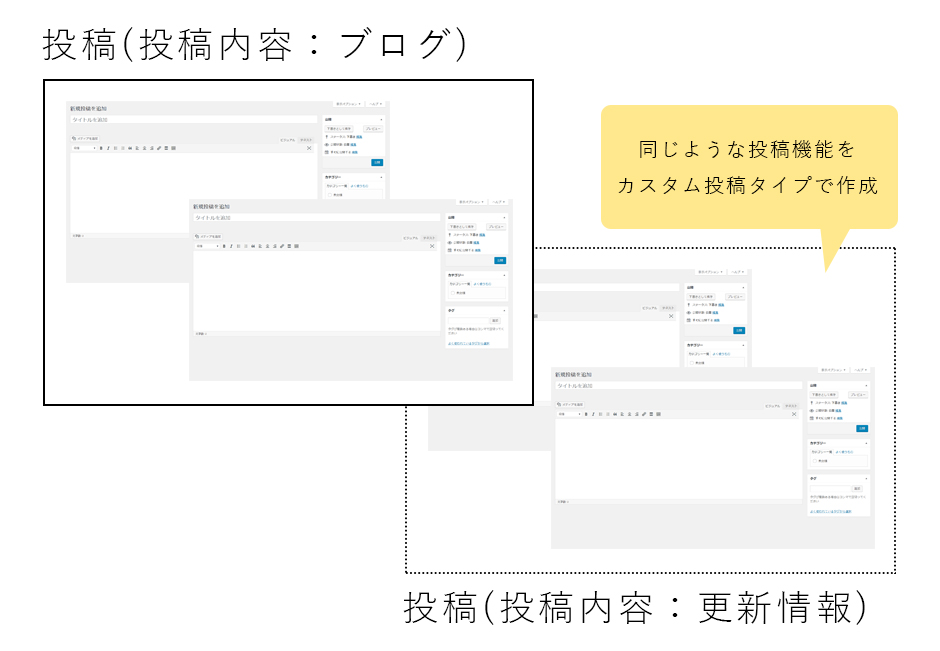Click the tag choose link in bottom-right editor

tap(830, 510)
